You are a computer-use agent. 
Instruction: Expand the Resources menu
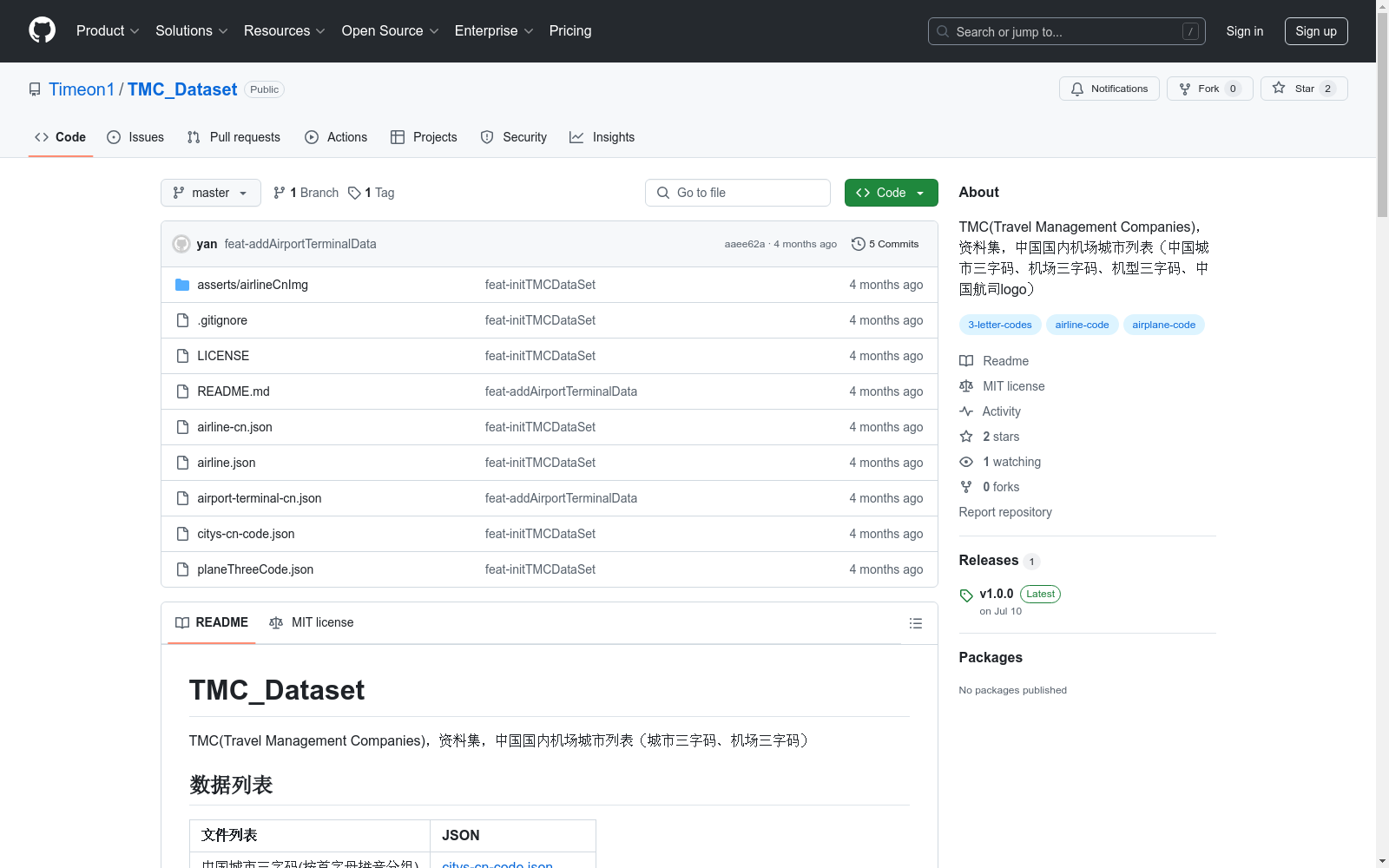[285, 31]
